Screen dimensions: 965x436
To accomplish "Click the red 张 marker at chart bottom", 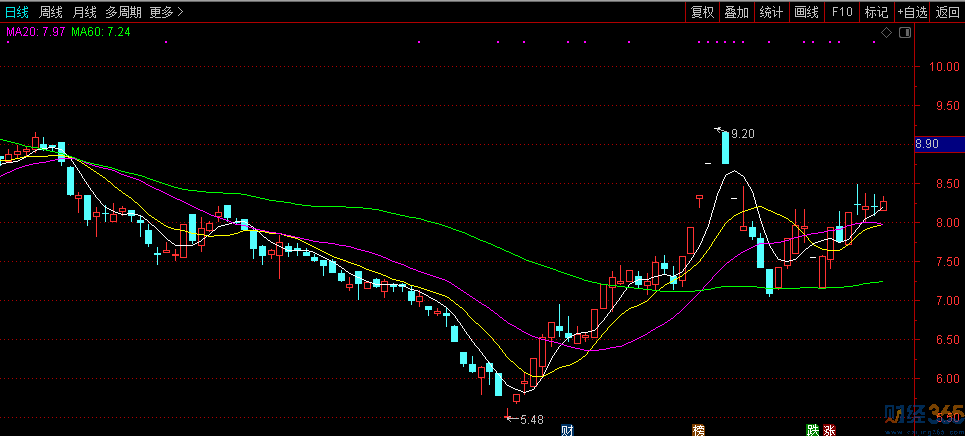I will [830, 430].
